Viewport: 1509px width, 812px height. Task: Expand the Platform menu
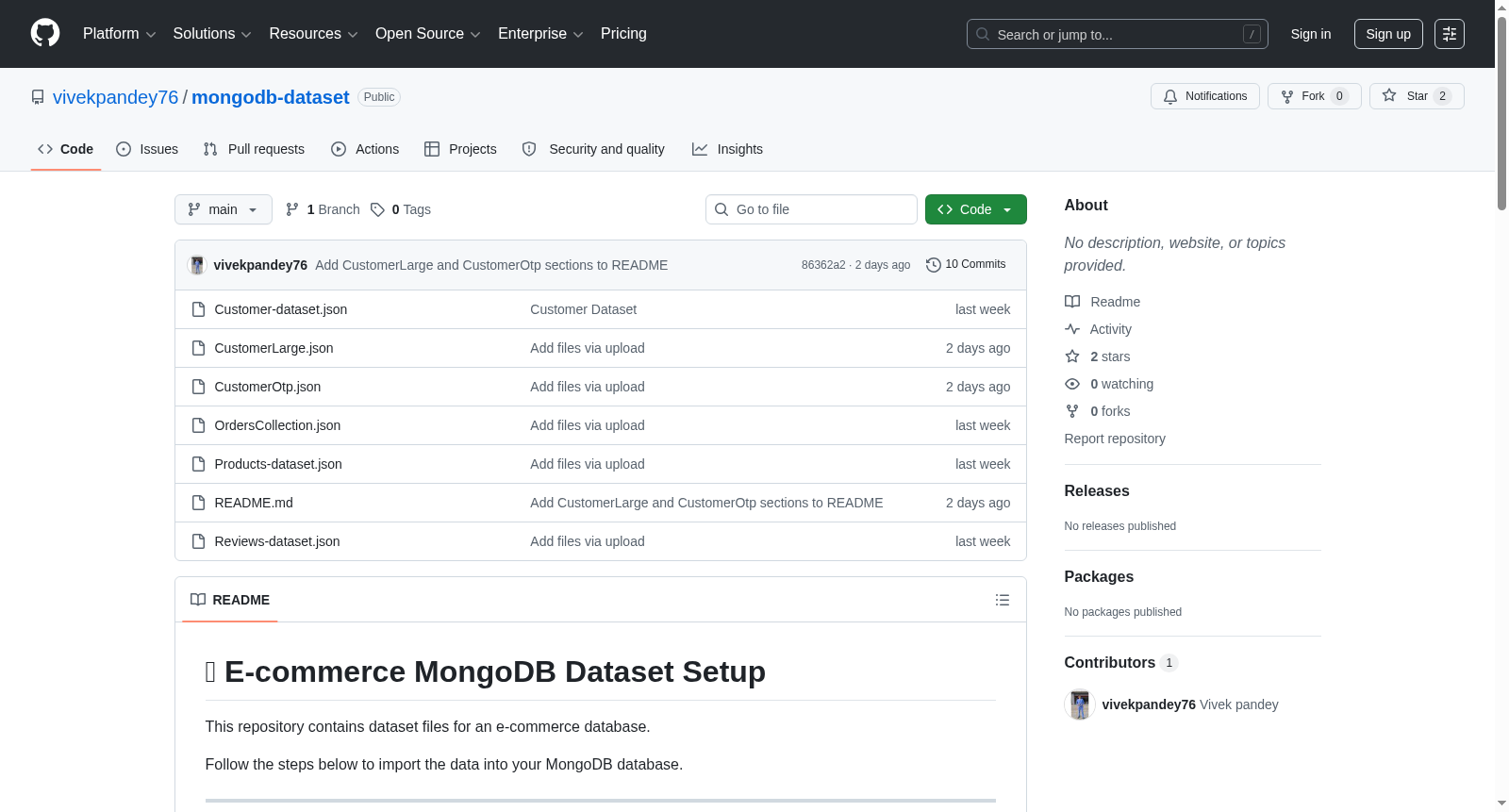click(x=120, y=34)
